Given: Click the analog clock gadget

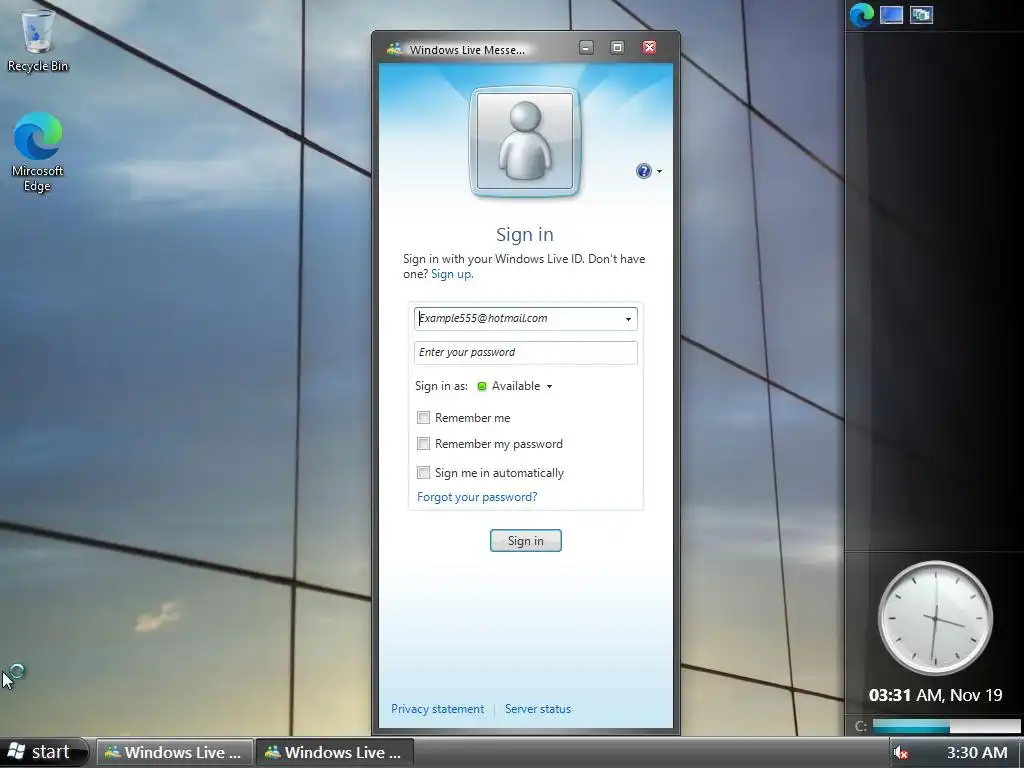Looking at the screenshot, I should point(935,618).
